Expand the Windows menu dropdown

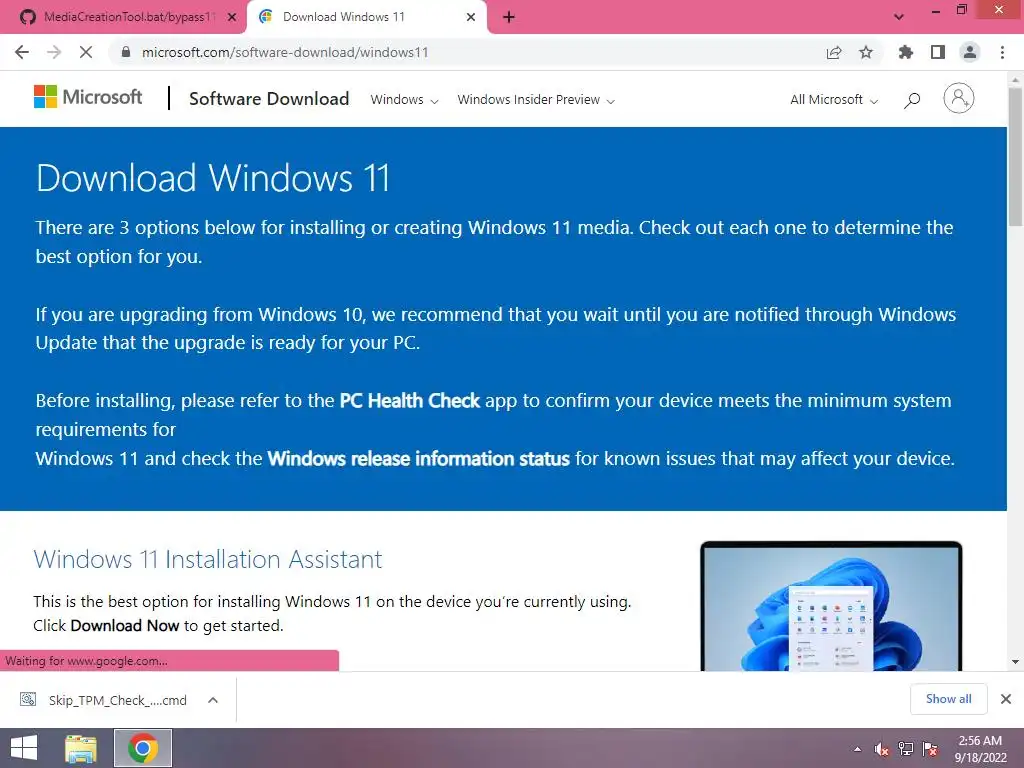coord(404,100)
